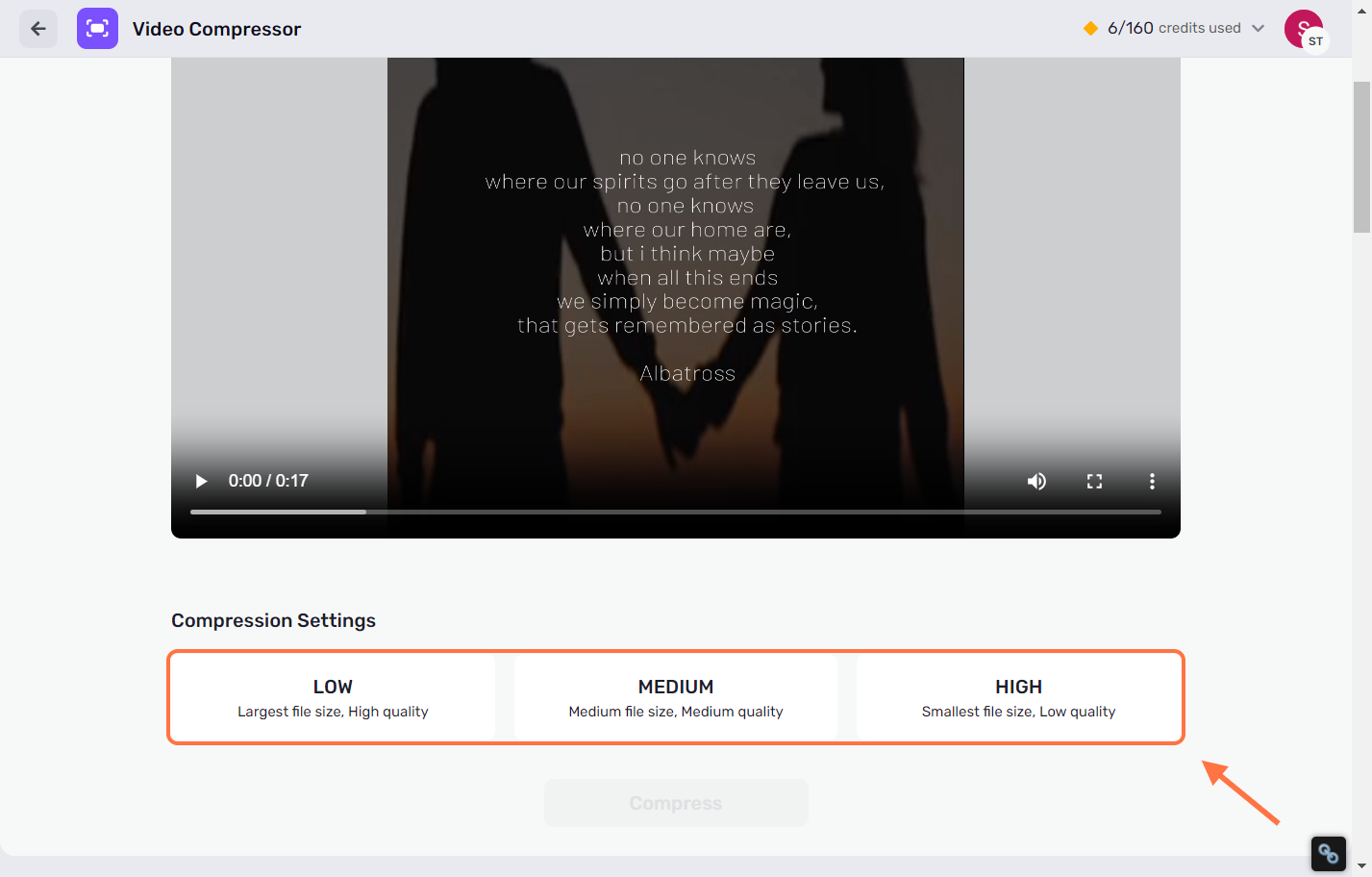Click the floating link icon at bottom right
This screenshot has height=877, width=1372.
(x=1328, y=853)
